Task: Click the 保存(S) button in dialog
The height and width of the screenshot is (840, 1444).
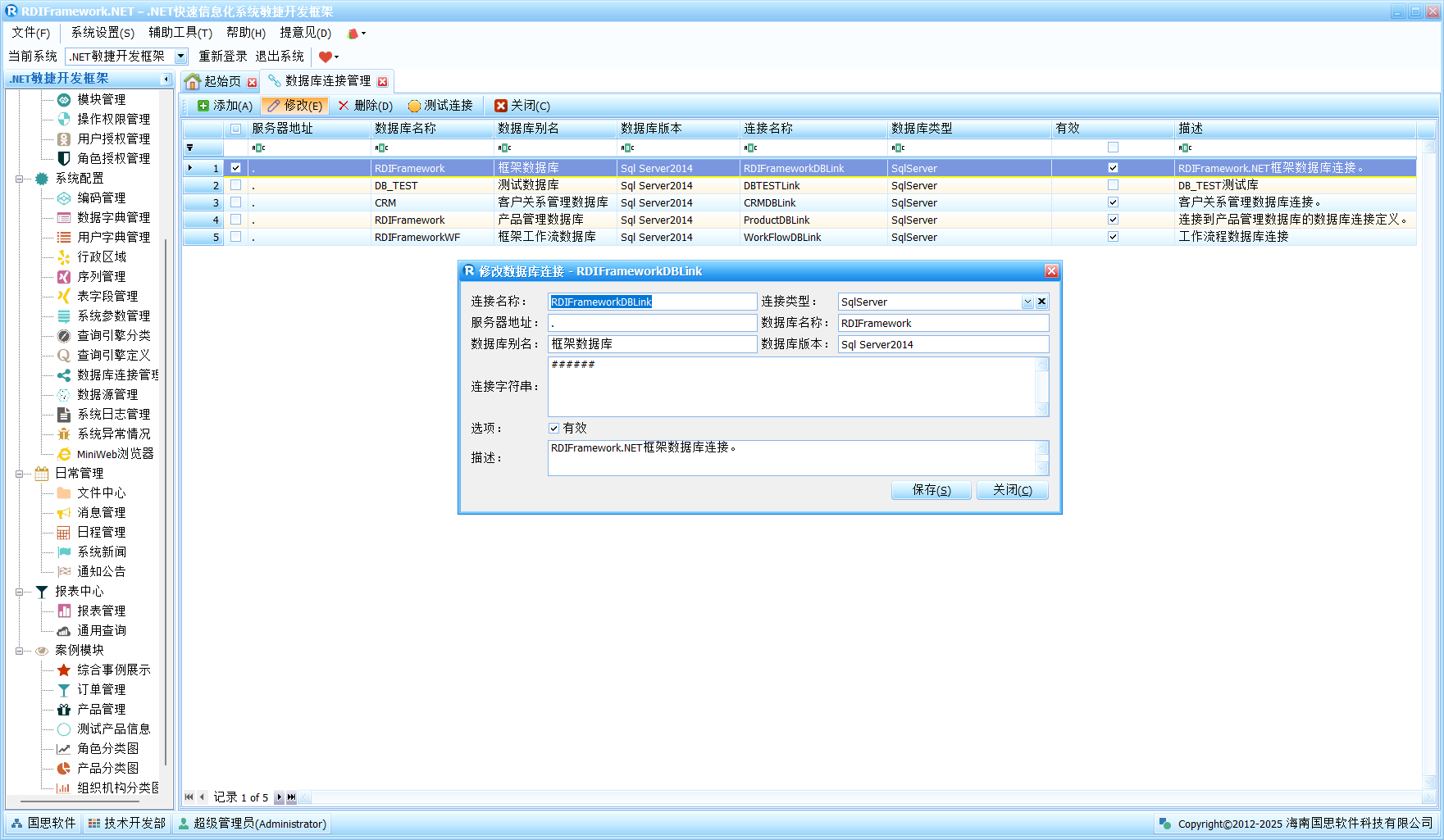Action: pyautogui.click(x=931, y=490)
